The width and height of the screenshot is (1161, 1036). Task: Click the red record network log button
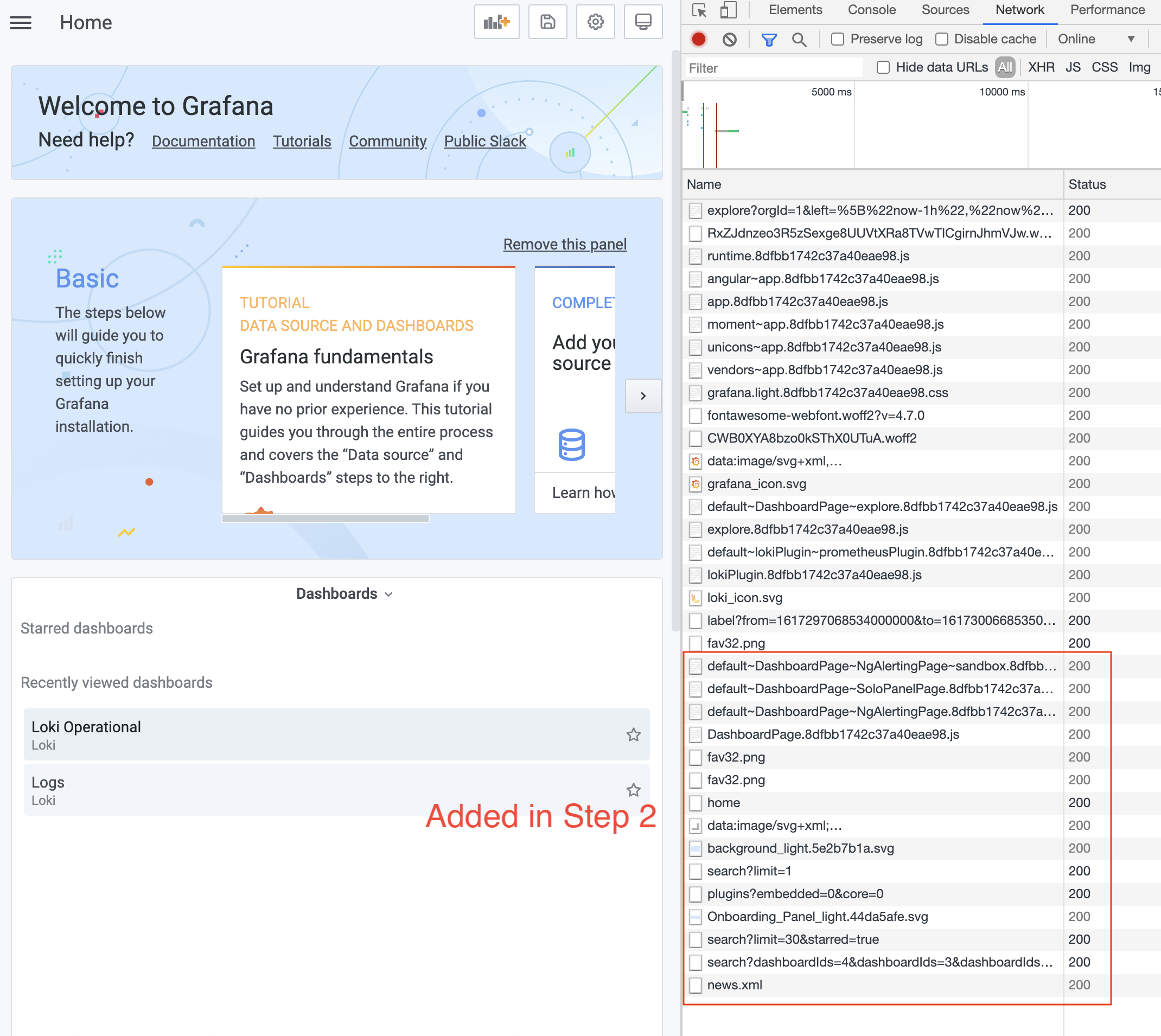click(699, 39)
